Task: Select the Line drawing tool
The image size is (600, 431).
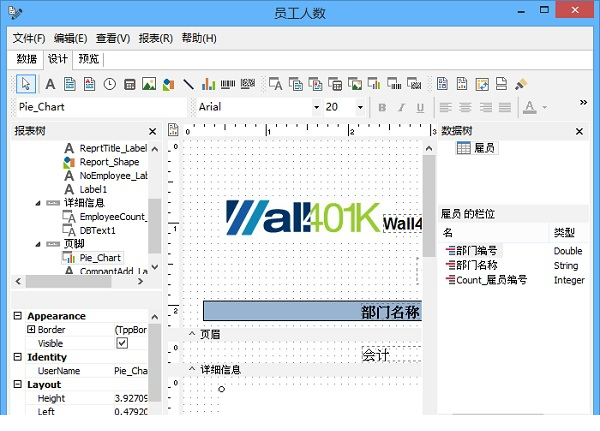Action: coord(188,84)
